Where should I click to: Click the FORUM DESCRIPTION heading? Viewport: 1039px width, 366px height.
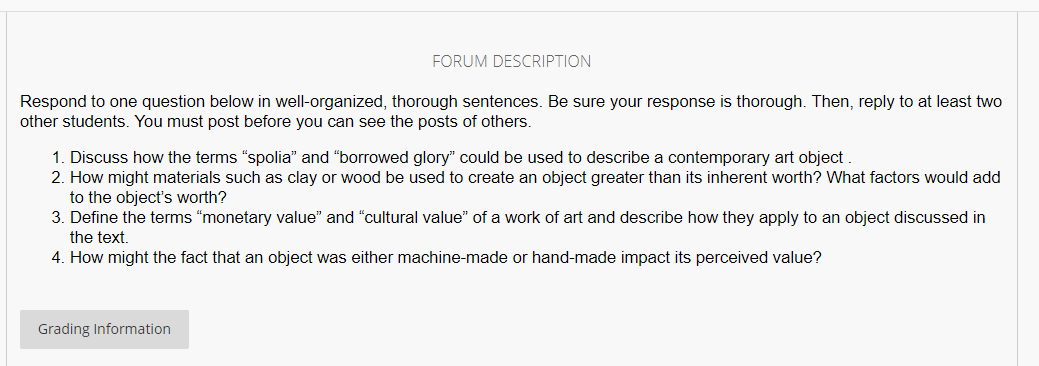coord(512,62)
